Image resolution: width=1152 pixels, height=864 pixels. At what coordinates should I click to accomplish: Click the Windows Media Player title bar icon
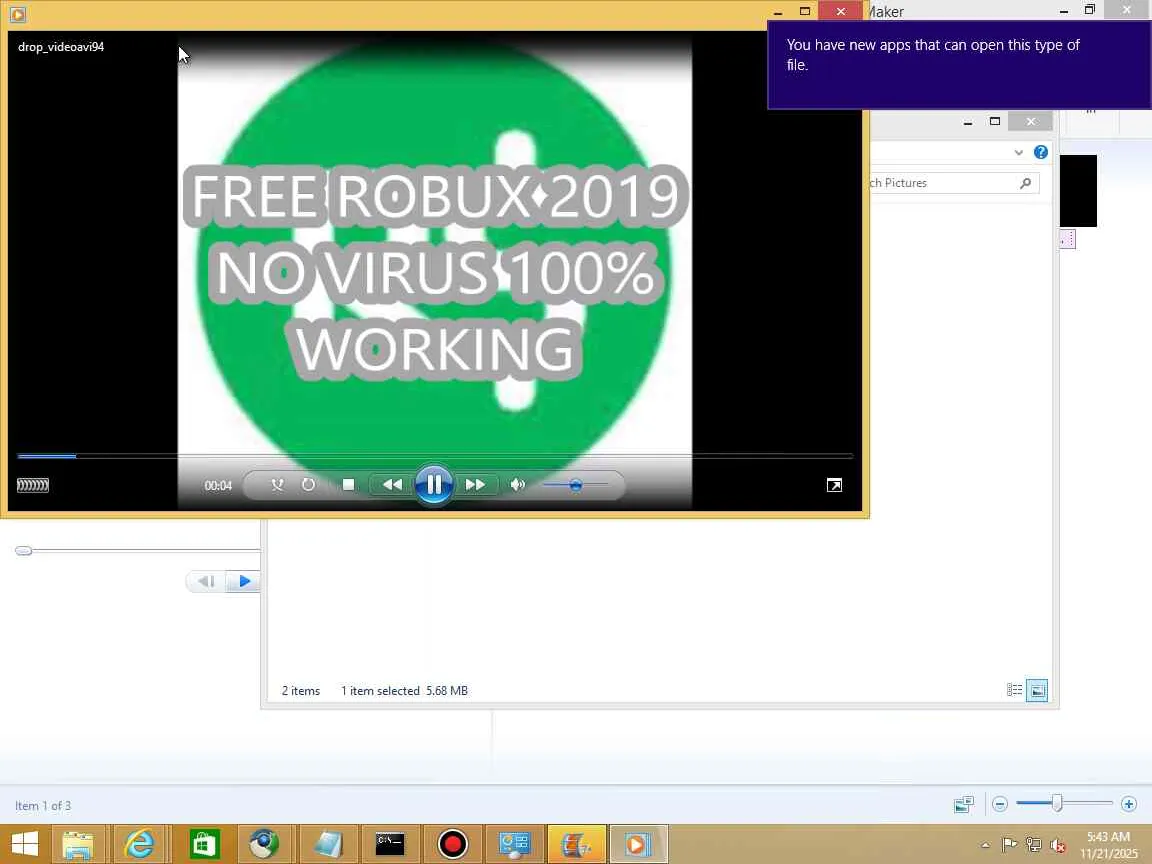[18, 14]
